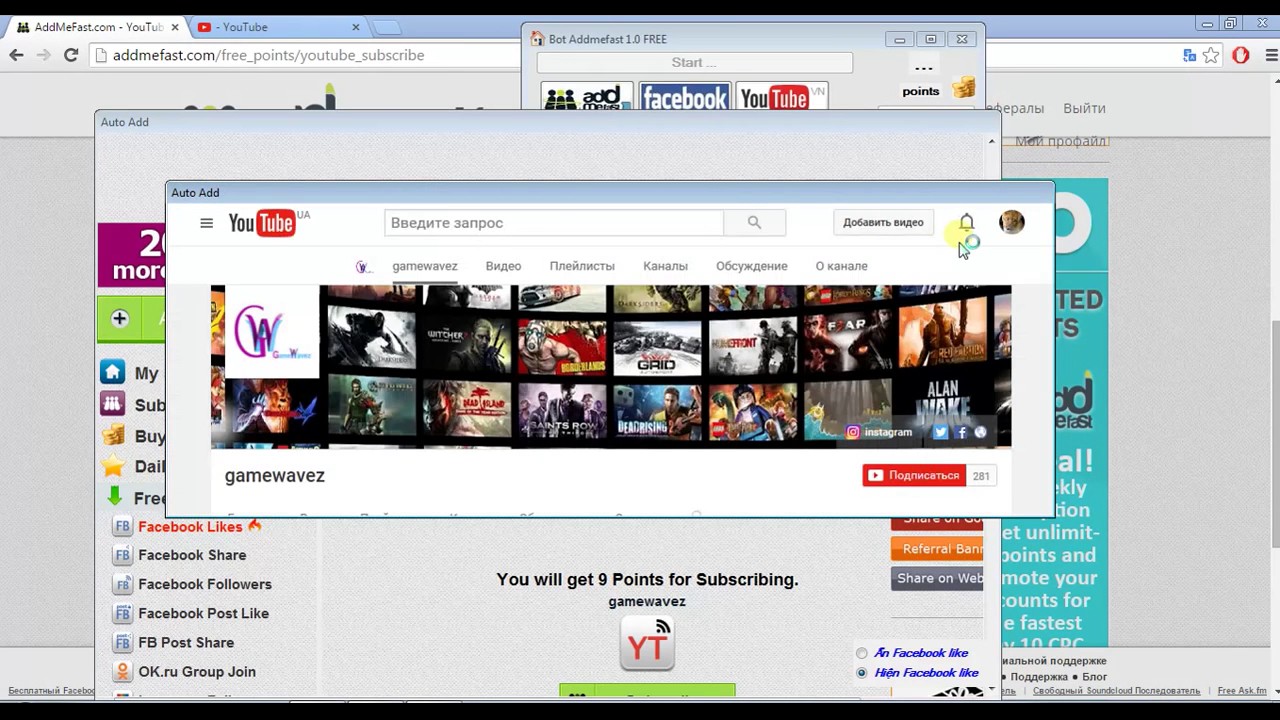This screenshot has width=1280, height=720.
Task: Open OK.ru Group Join in the sidebar
Action: tap(197, 672)
